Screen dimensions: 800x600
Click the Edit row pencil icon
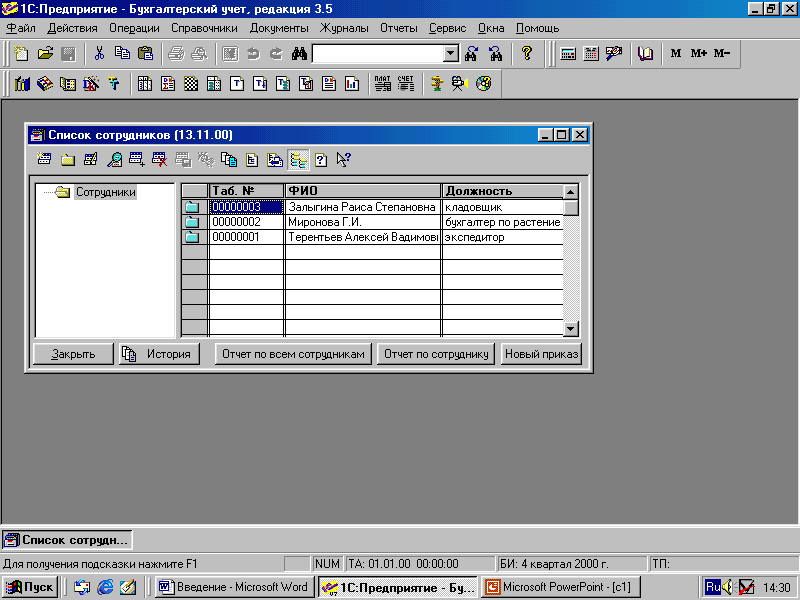[91, 160]
